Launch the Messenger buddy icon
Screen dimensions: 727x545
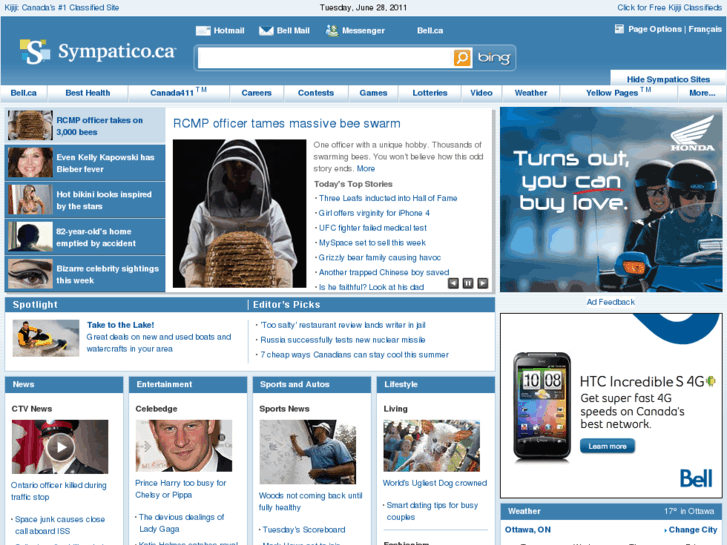[332, 31]
